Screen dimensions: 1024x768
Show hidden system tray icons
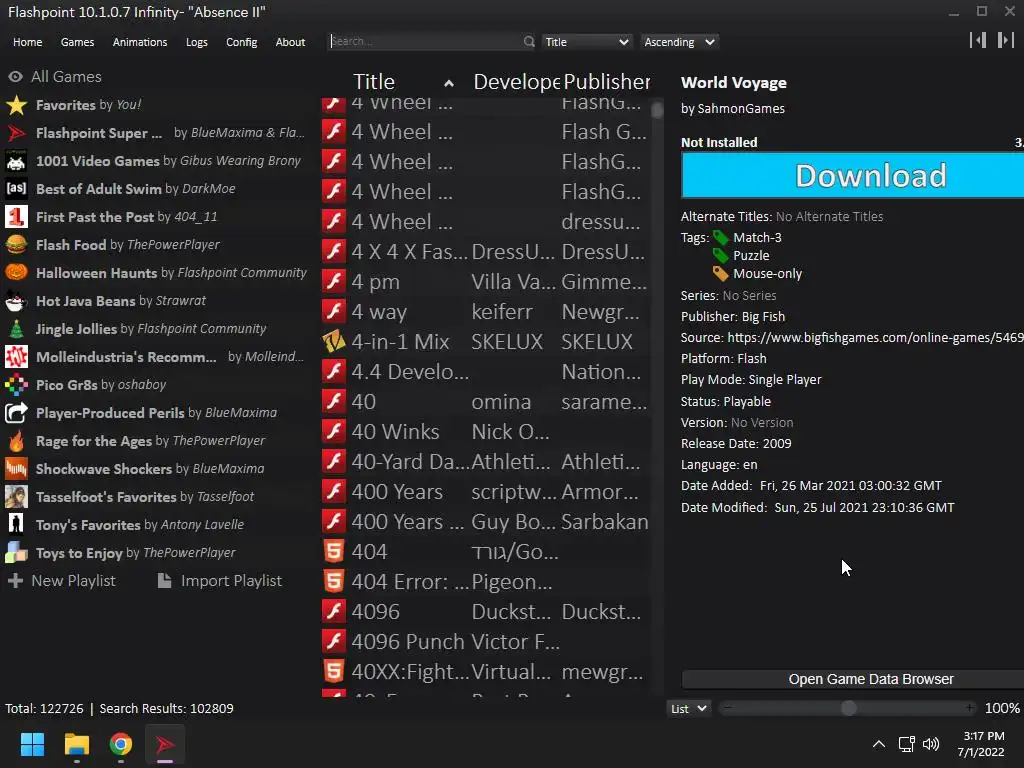(x=879, y=744)
